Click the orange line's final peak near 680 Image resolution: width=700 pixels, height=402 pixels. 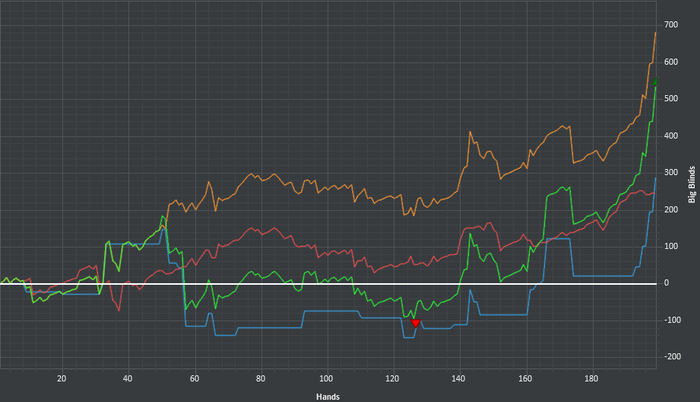(655, 33)
